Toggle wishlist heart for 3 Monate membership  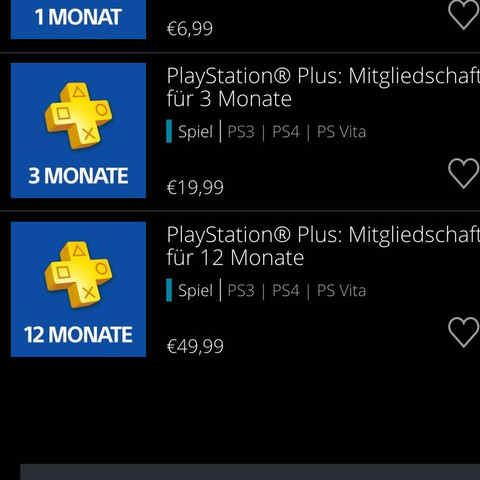pos(464,173)
